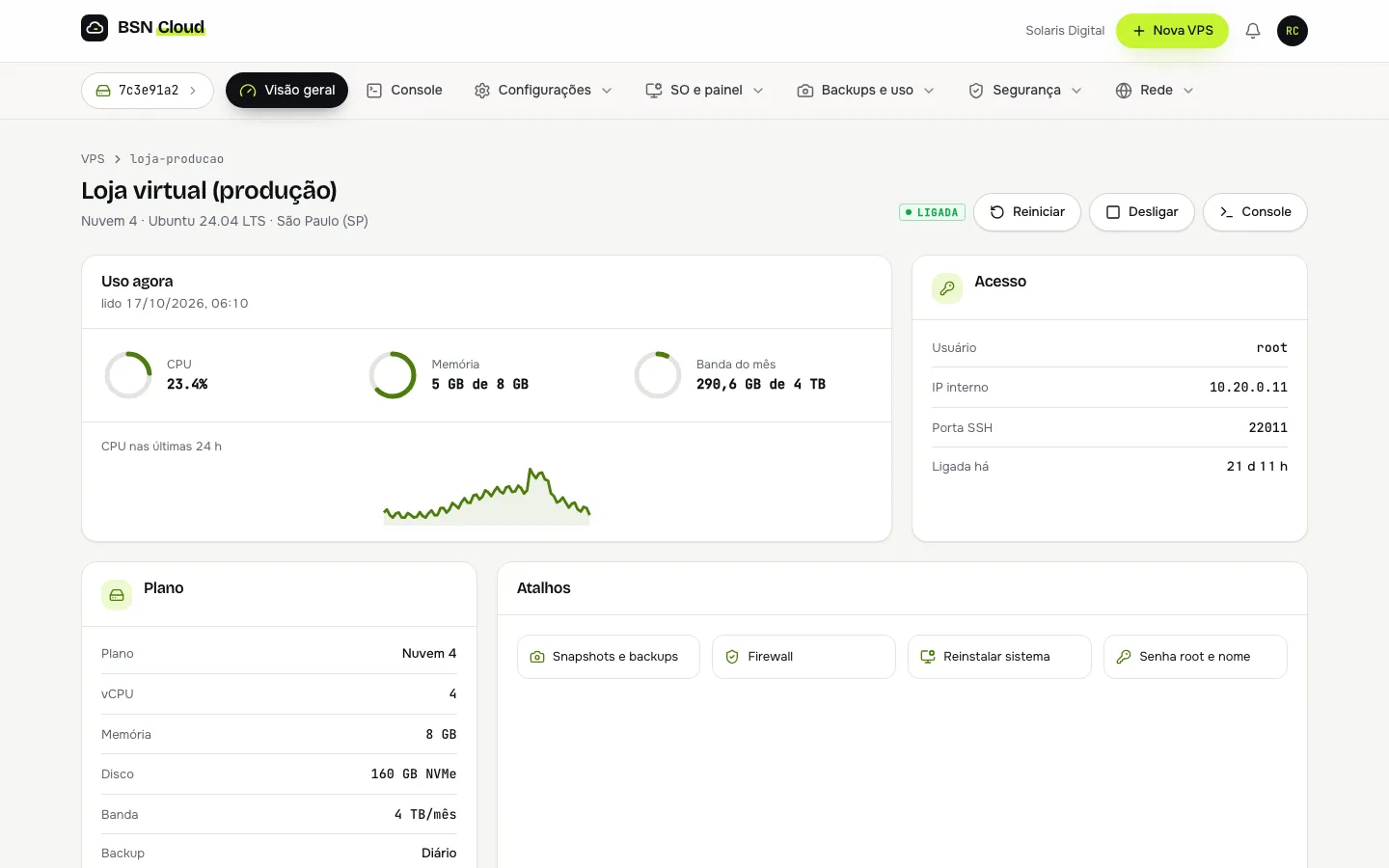Click the CPU last 24 h chart
The height and width of the screenshot is (868, 1389).
point(487,497)
